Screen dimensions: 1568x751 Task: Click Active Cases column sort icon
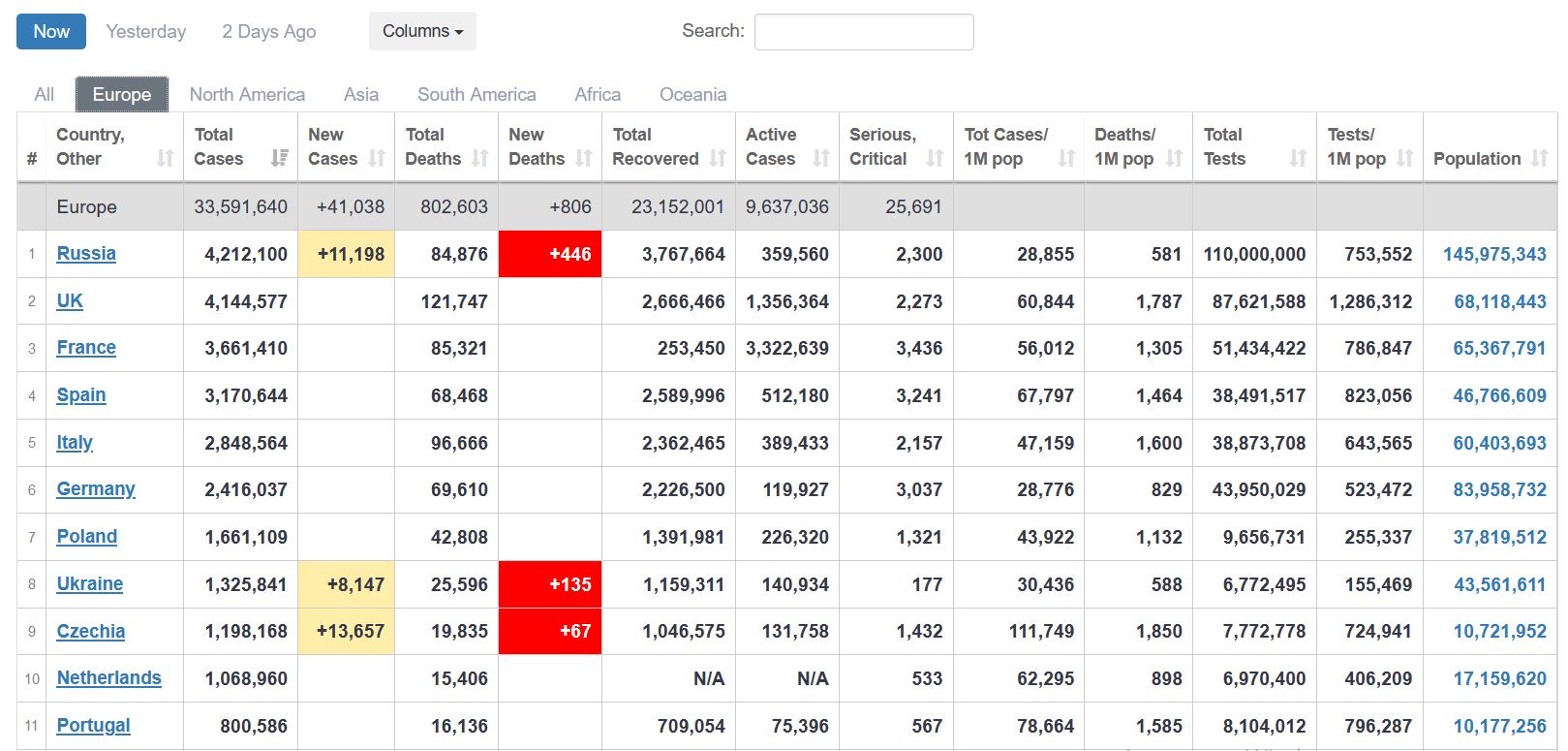[x=821, y=158]
